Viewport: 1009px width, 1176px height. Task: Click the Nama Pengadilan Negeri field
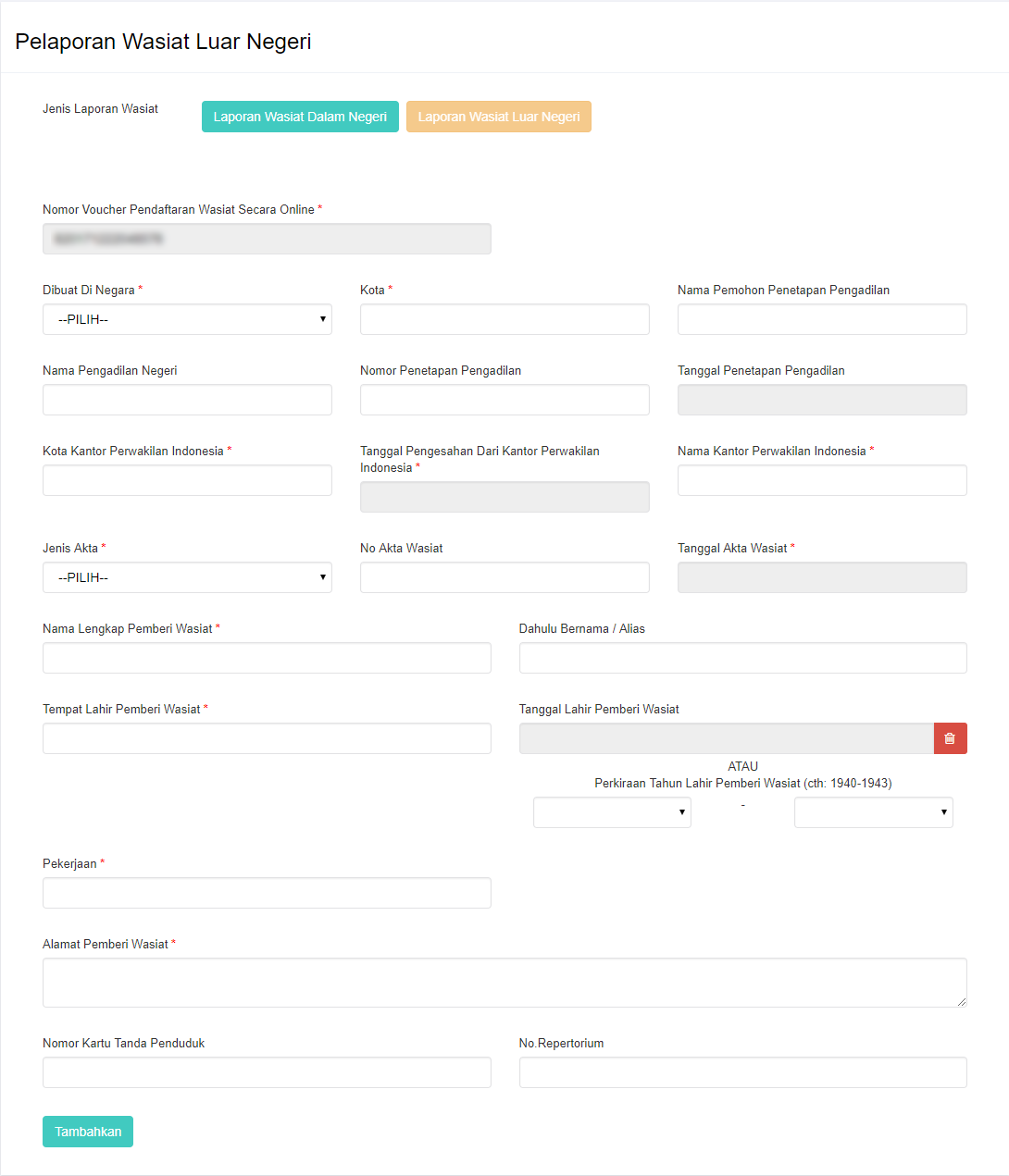click(x=187, y=400)
